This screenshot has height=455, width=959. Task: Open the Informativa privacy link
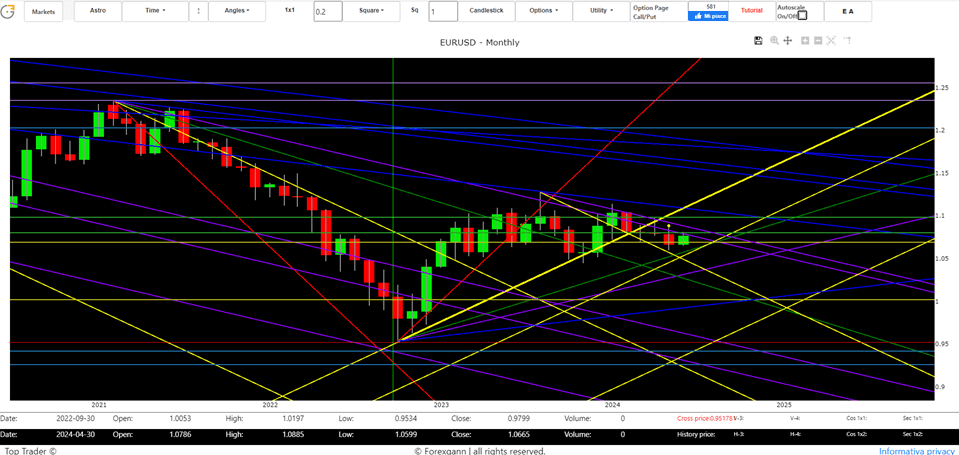coord(916,451)
